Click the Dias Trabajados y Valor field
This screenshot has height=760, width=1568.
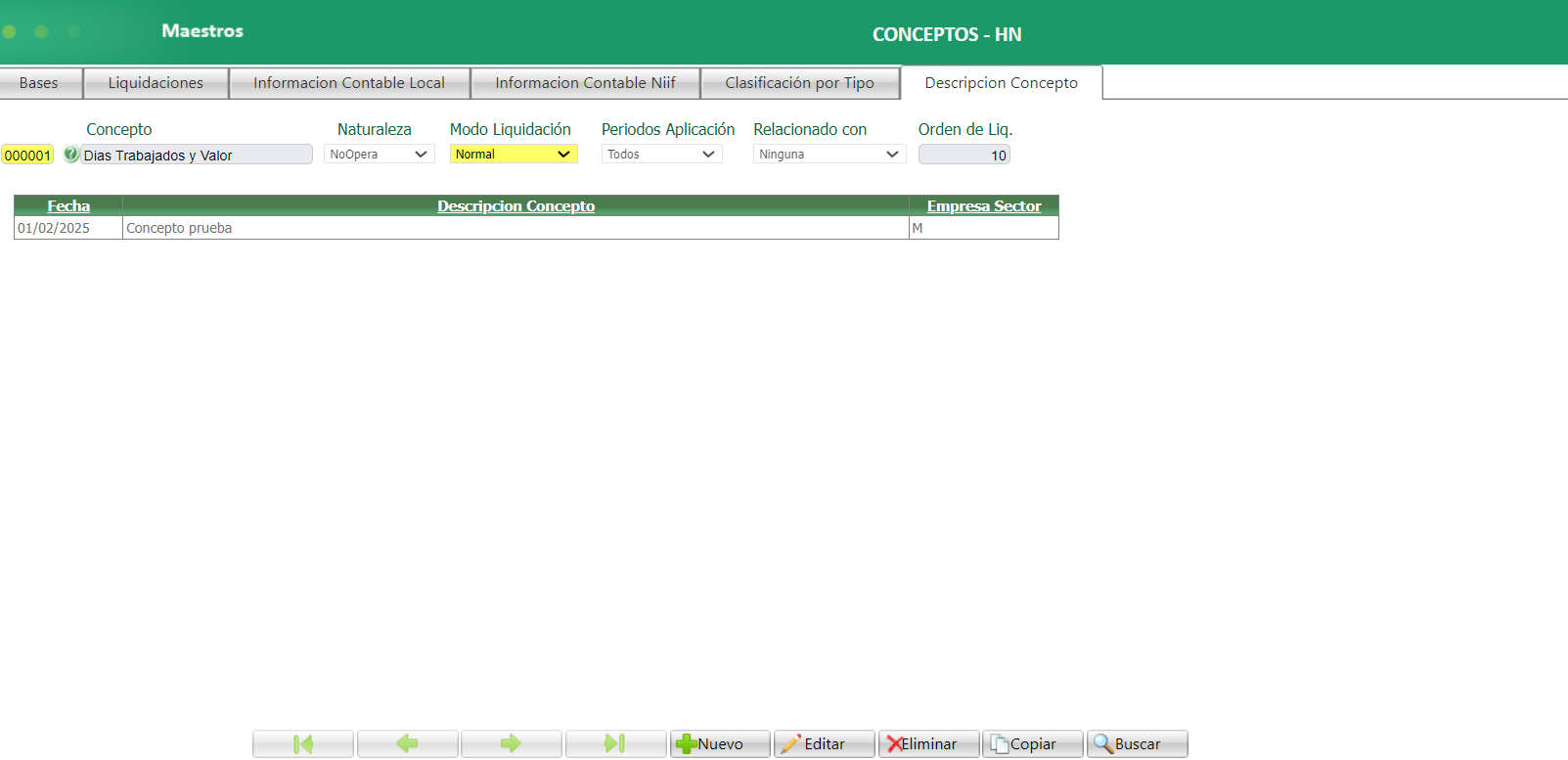coord(197,155)
